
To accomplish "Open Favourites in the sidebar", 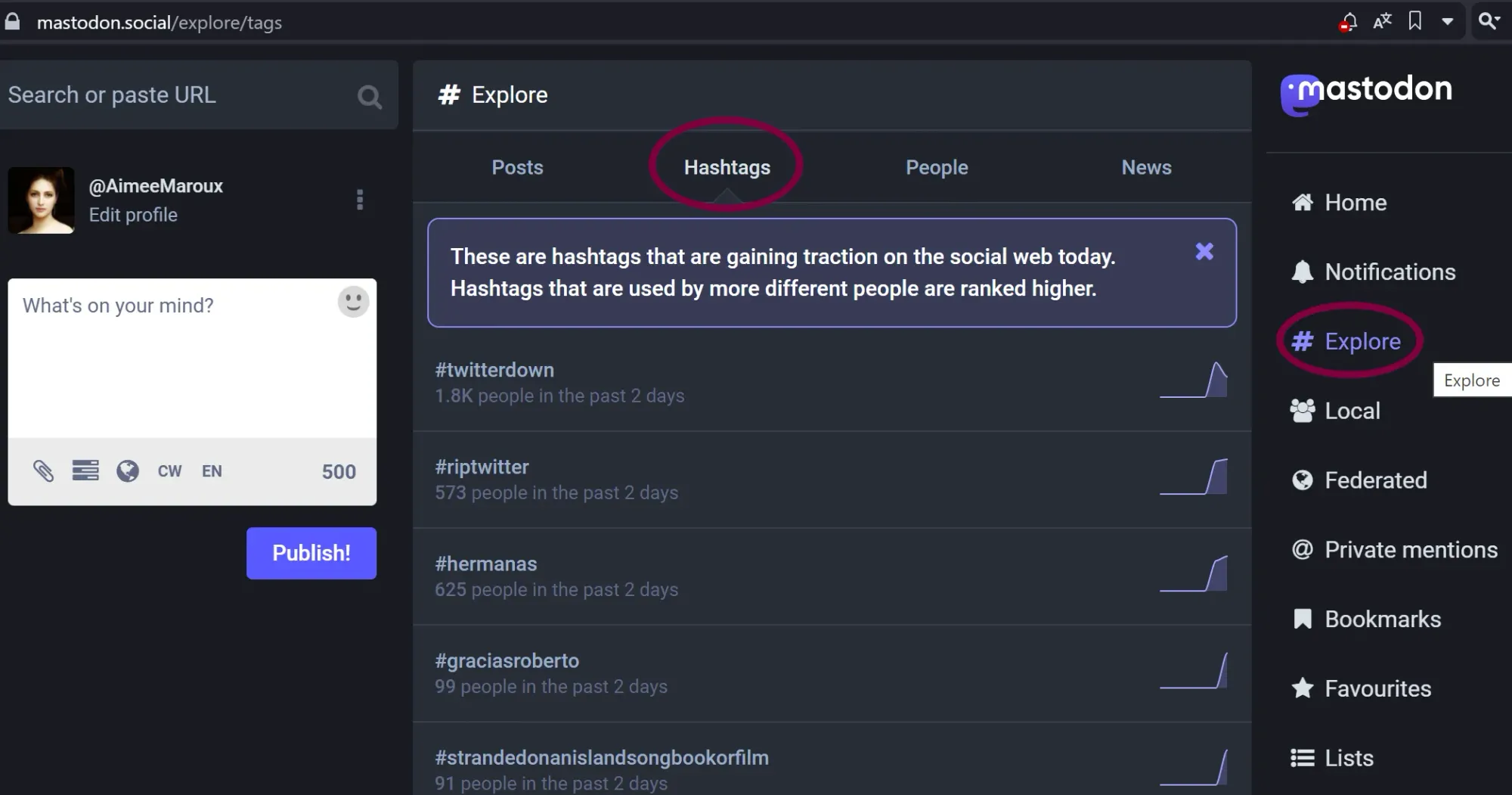I will 1361,688.
